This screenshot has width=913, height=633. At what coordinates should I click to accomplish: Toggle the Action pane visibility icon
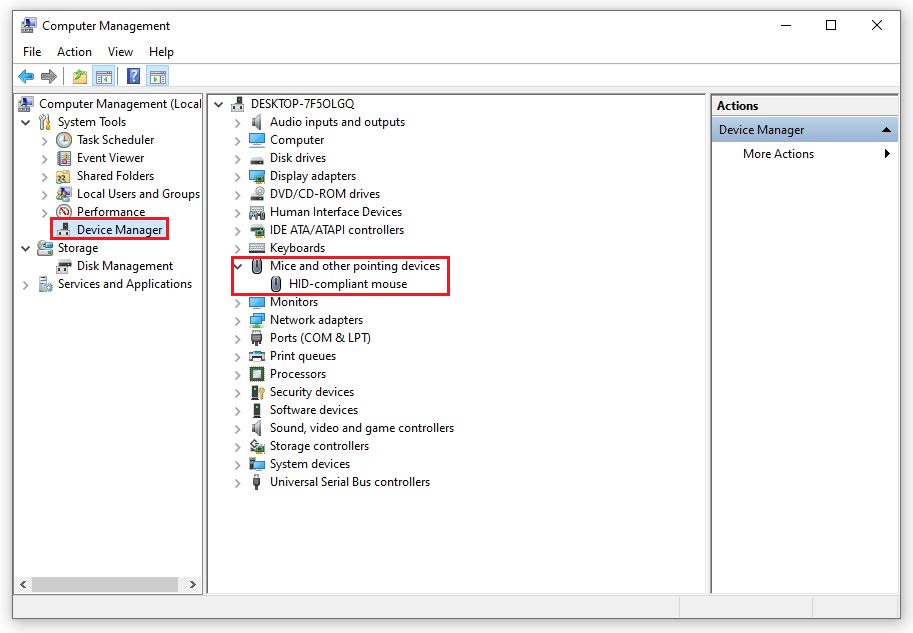[x=157, y=76]
